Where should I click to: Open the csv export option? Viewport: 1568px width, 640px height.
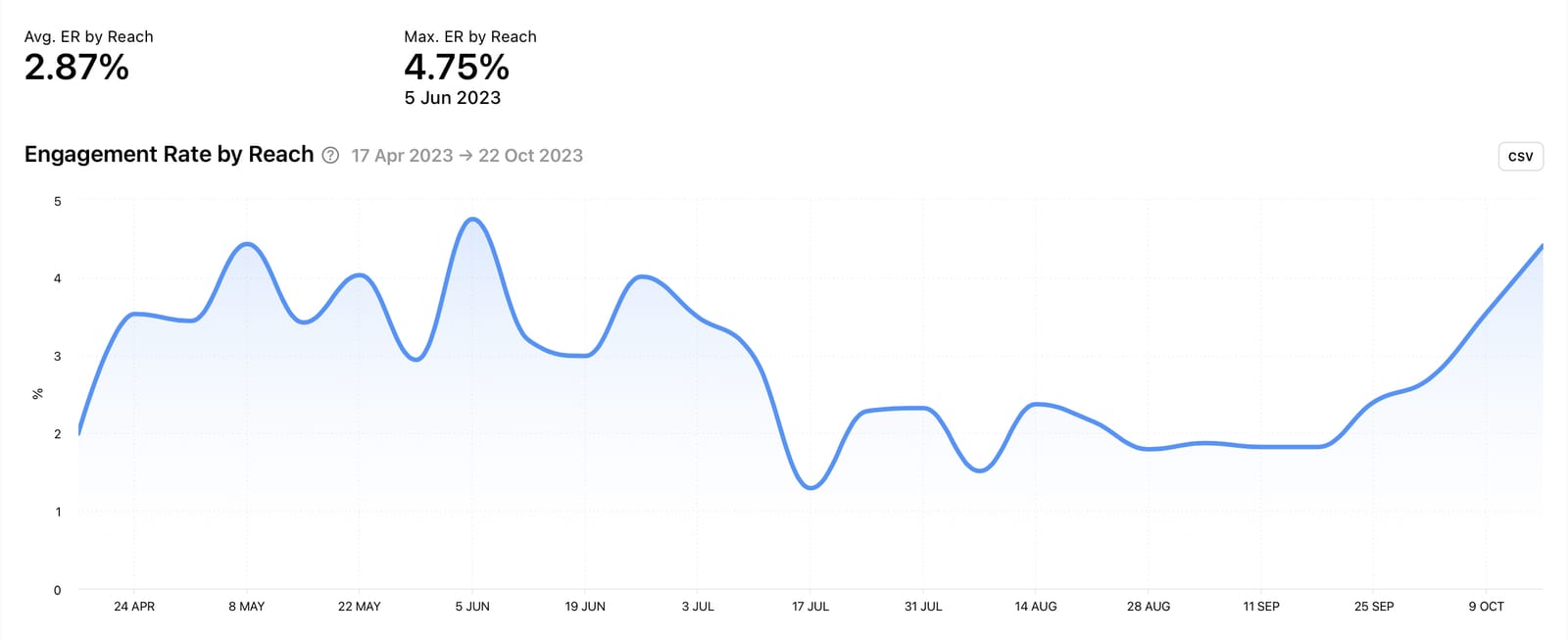click(1520, 156)
